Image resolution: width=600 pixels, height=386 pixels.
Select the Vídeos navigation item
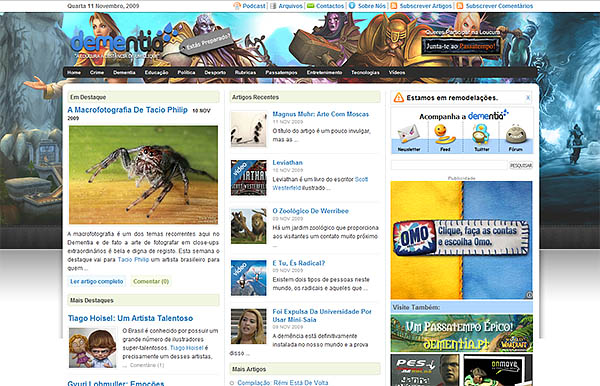(x=396, y=72)
